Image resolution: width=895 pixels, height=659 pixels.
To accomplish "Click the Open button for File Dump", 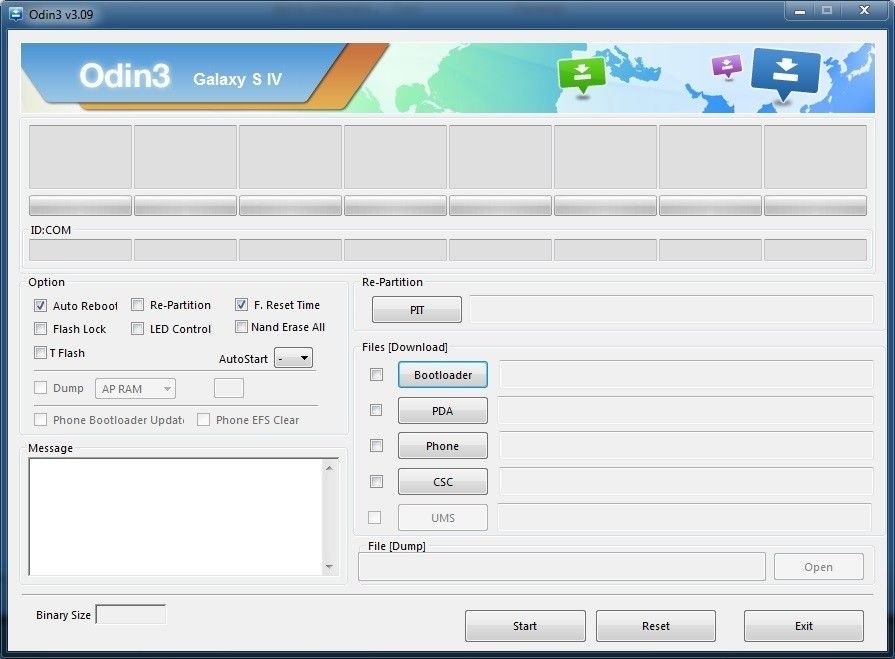I will [819, 567].
